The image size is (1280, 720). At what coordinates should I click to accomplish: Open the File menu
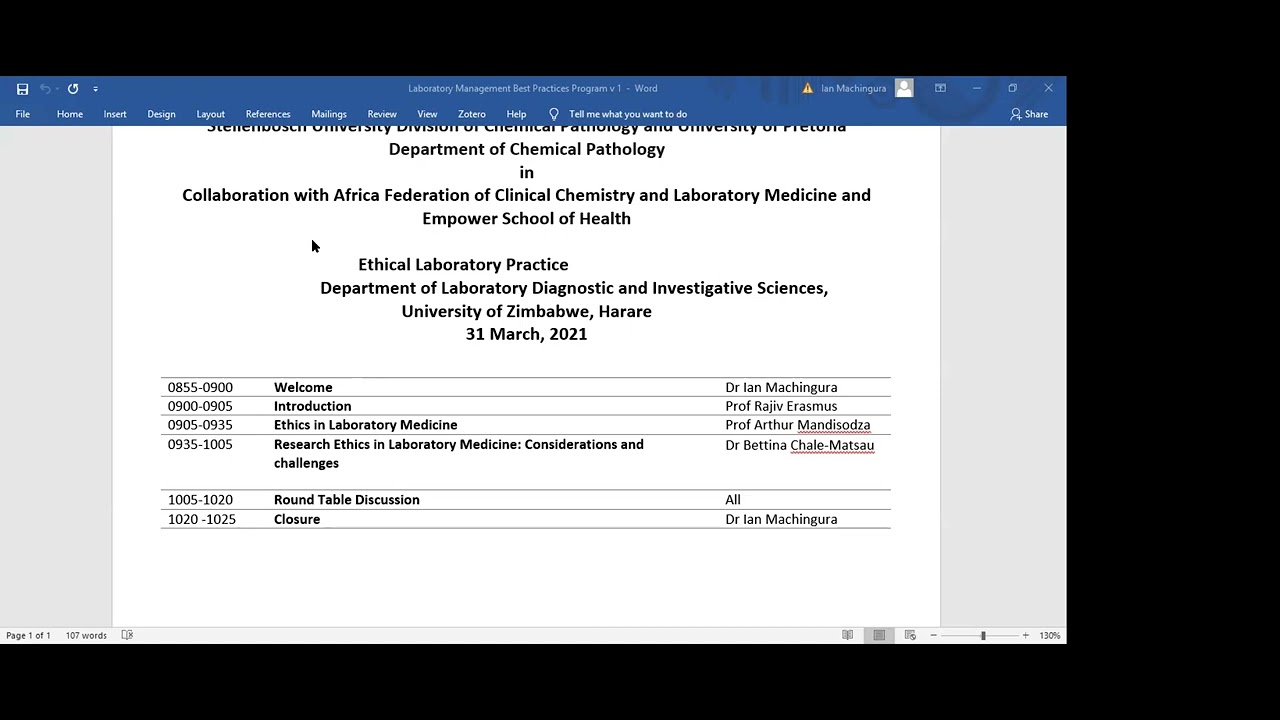(22, 114)
